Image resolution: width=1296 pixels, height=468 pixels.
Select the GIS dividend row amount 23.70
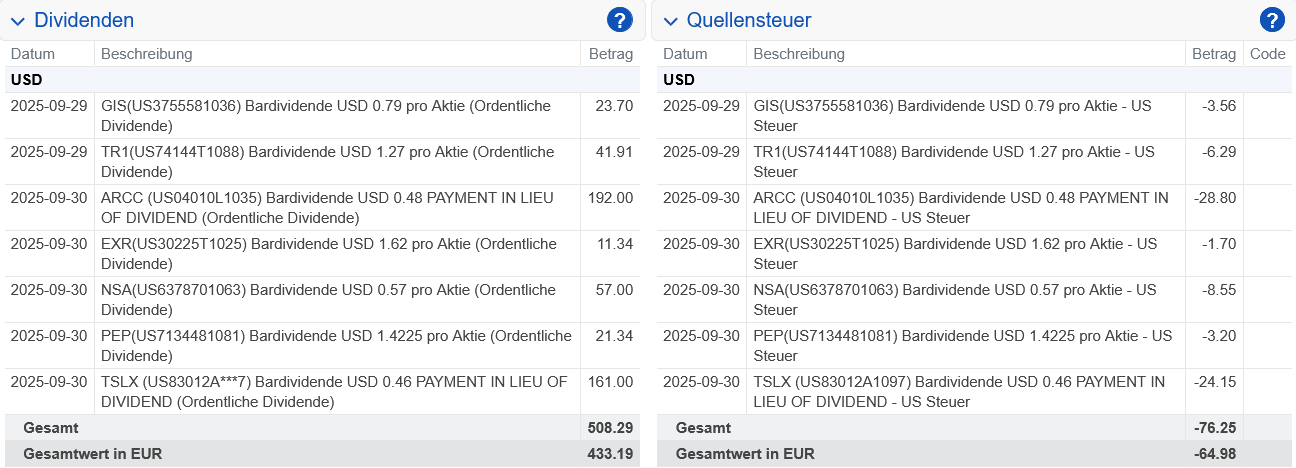click(x=613, y=106)
